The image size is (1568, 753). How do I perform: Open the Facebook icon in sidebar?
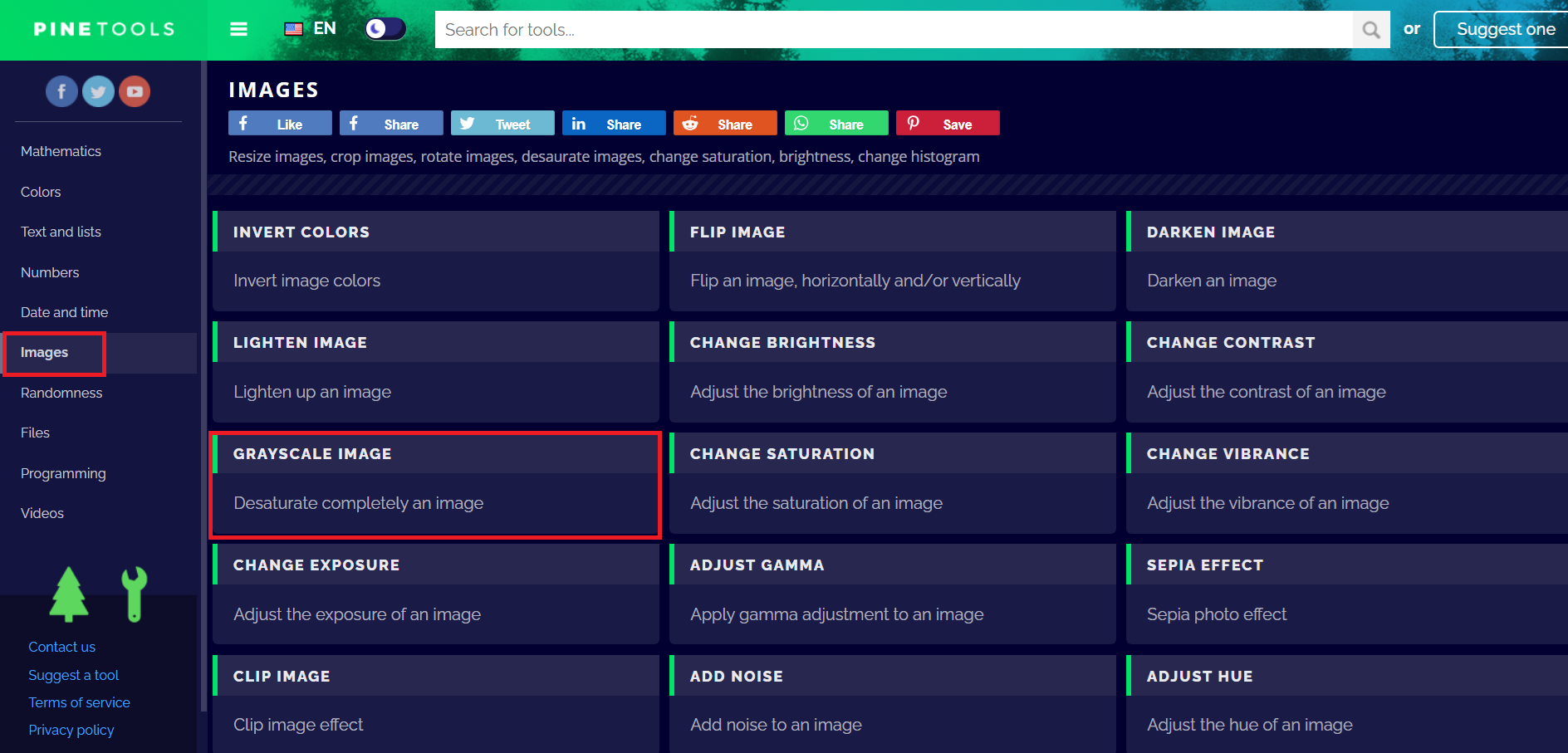pos(61,91)
